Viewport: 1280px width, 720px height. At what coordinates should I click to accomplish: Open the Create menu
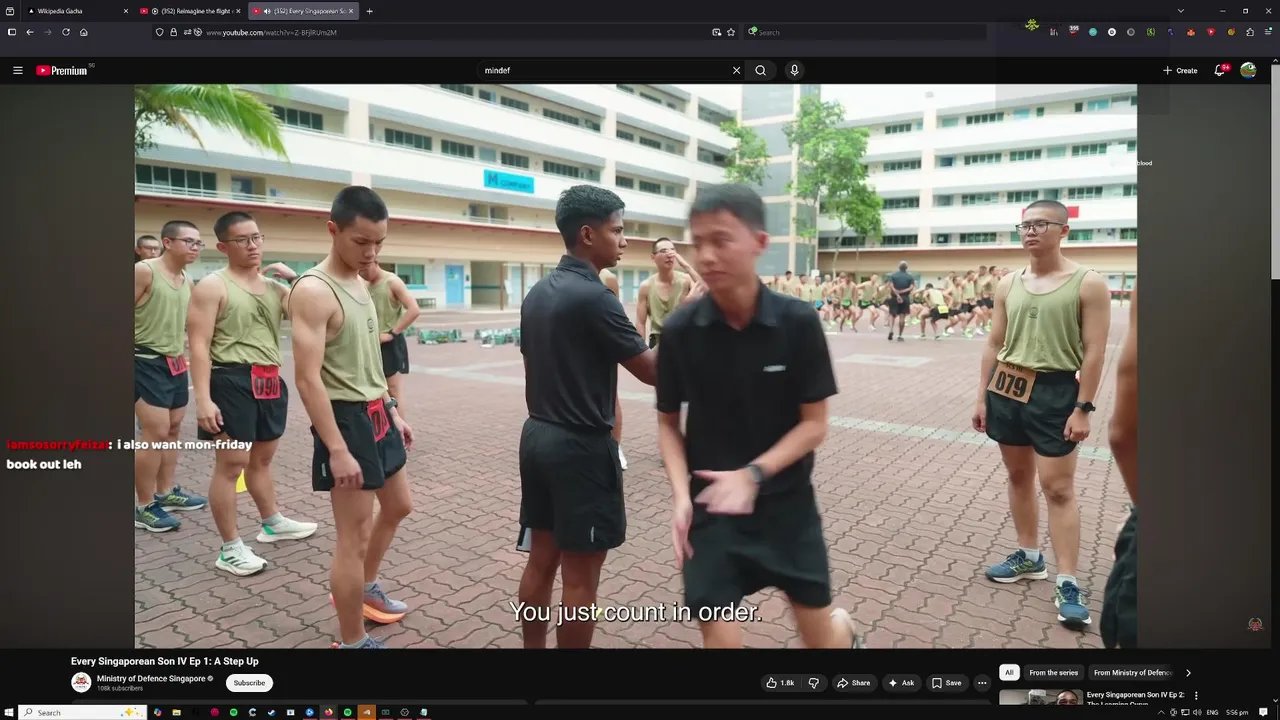(x=1180, y=70)
